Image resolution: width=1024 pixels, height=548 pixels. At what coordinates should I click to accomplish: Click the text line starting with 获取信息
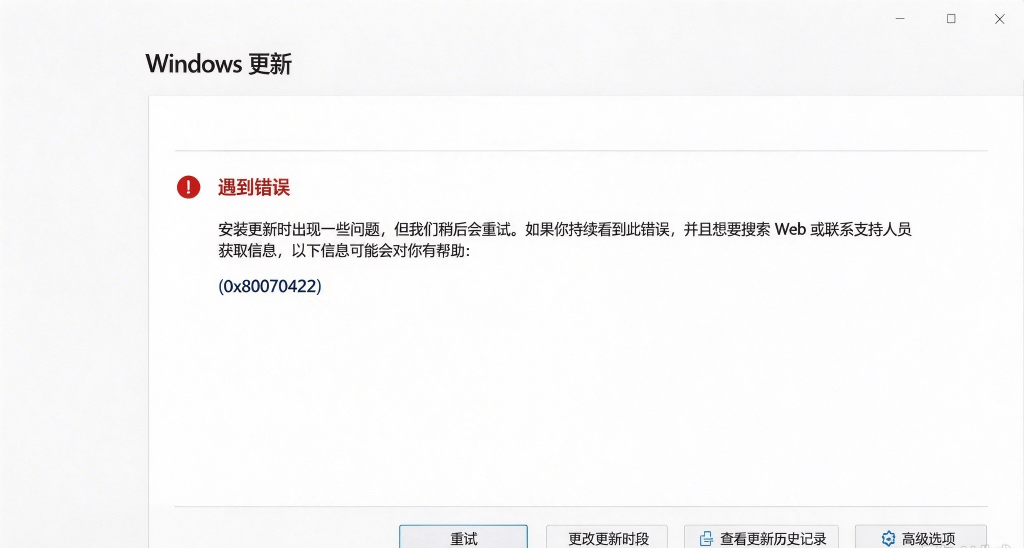click(344, 250)
